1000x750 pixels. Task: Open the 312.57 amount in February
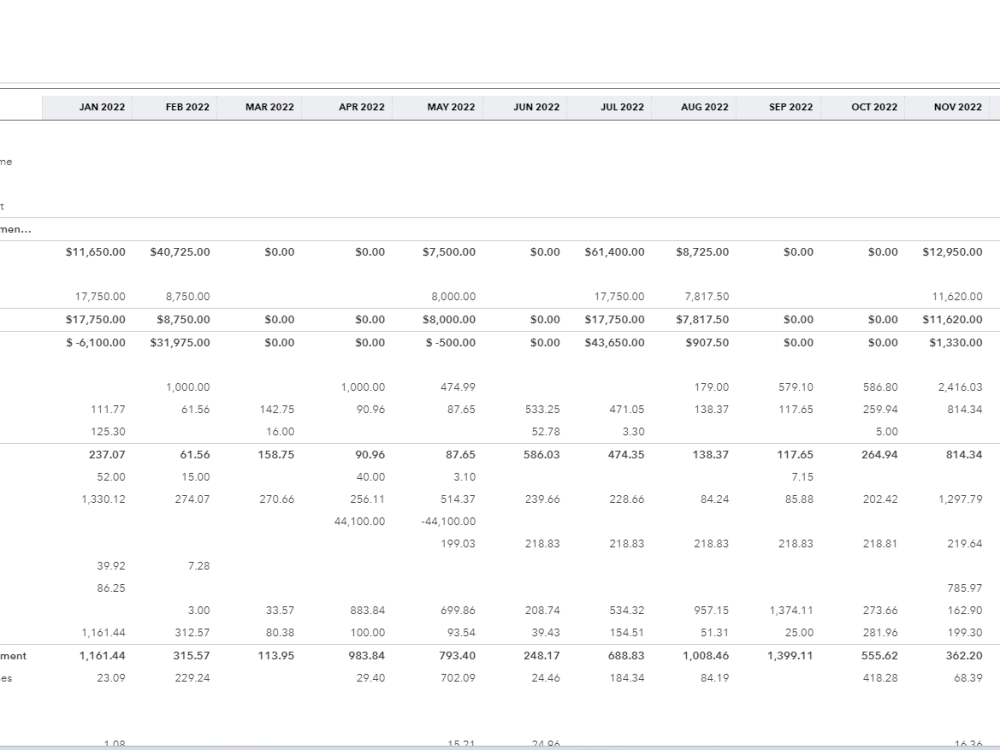pos(192,633)
